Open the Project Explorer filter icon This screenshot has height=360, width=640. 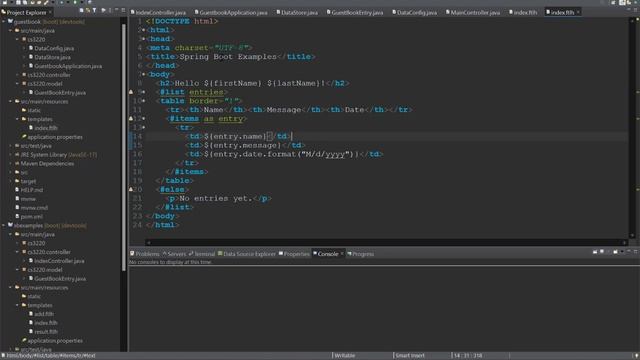coord(94,11)
